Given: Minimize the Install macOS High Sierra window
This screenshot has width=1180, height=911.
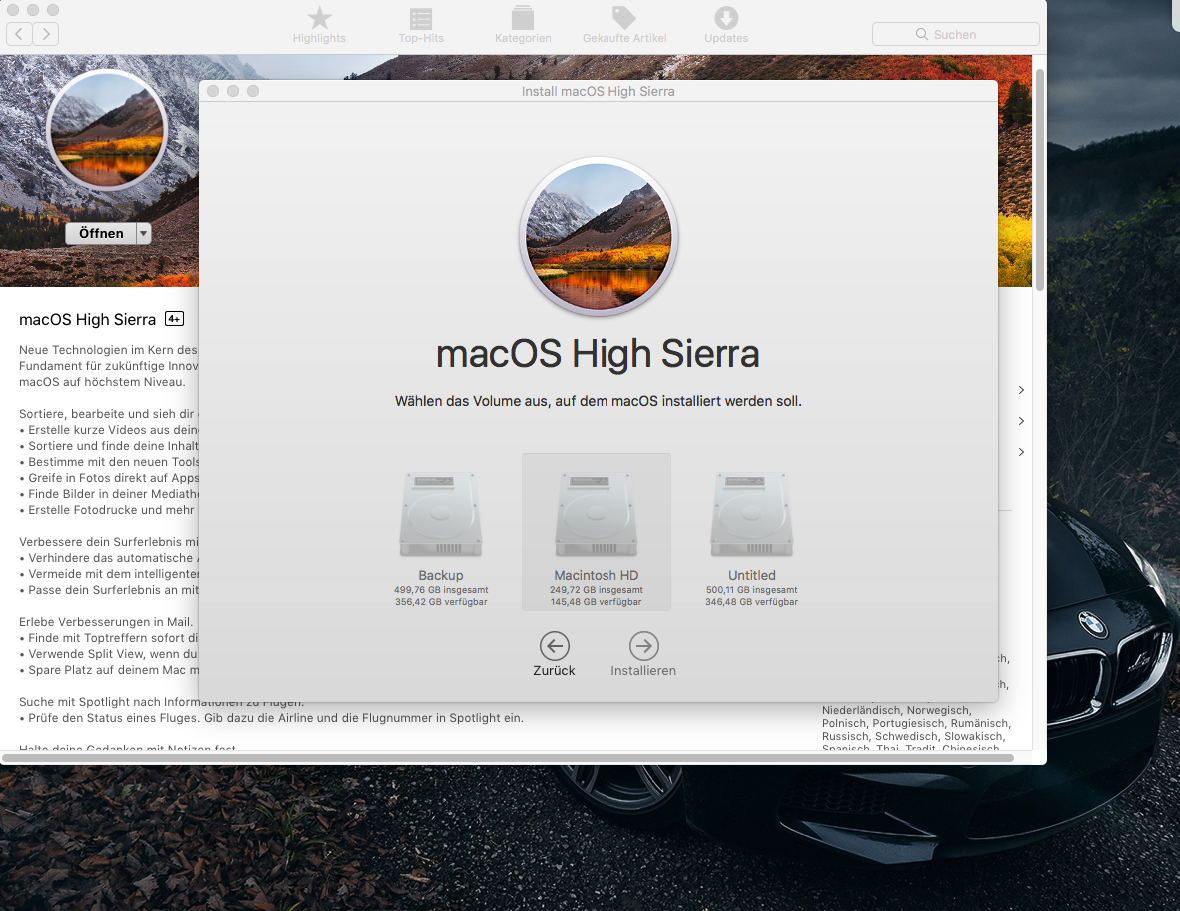Looking at the screenshot, I should pos(233,91).
